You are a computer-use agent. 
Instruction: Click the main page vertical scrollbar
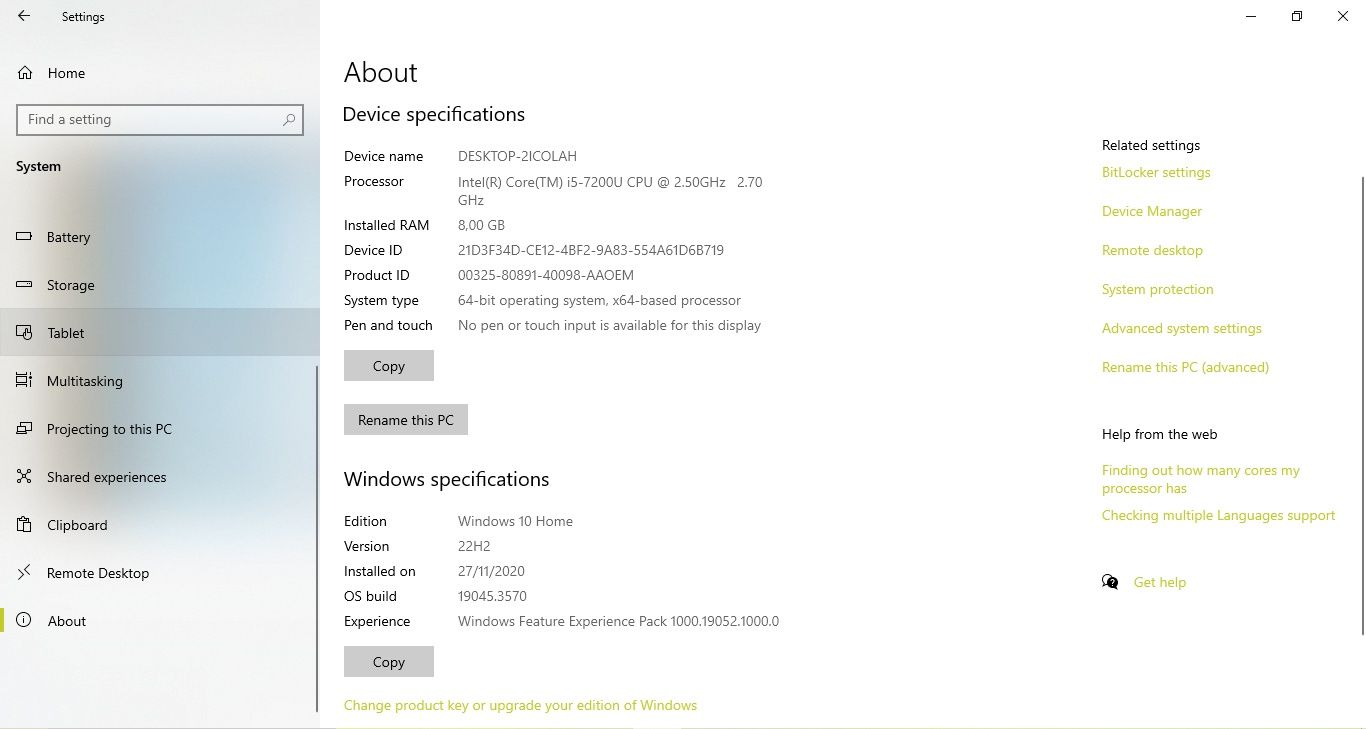tap(1362, 405)
